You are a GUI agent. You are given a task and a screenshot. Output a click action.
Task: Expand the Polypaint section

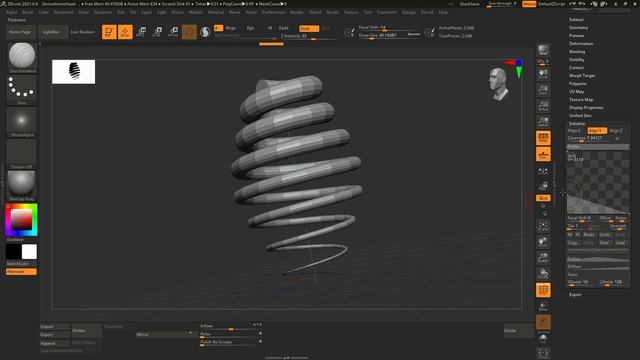click(578, 84)
